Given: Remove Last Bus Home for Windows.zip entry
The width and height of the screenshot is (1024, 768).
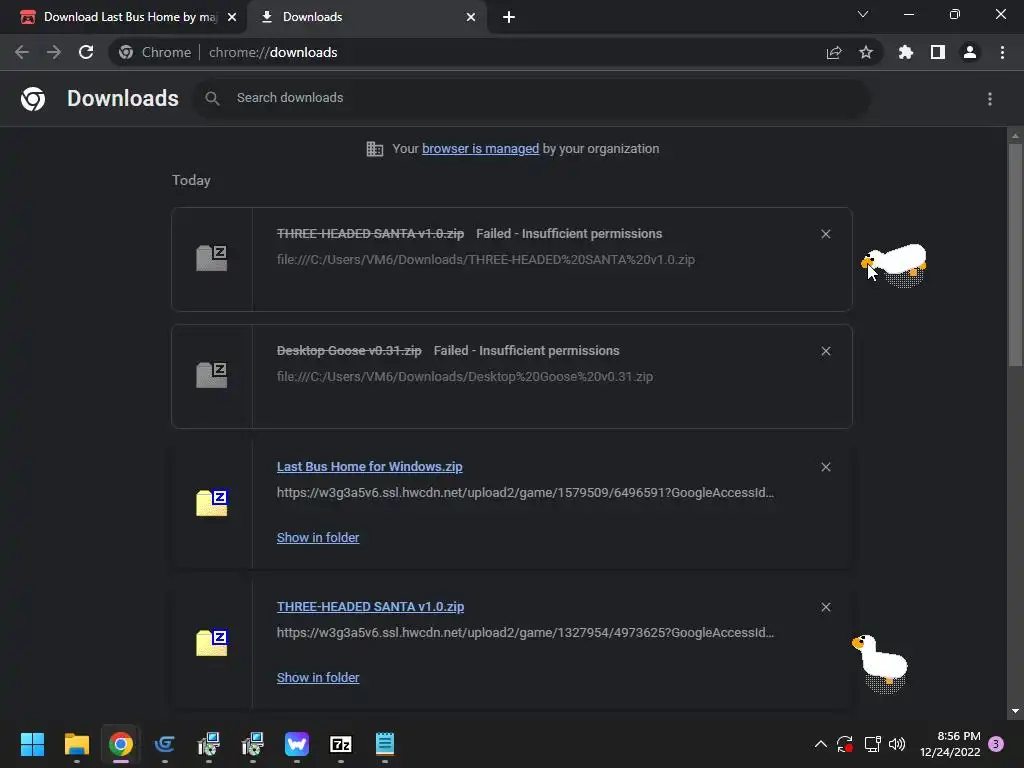Looking at the screenshot, I should tap(825, 467).
